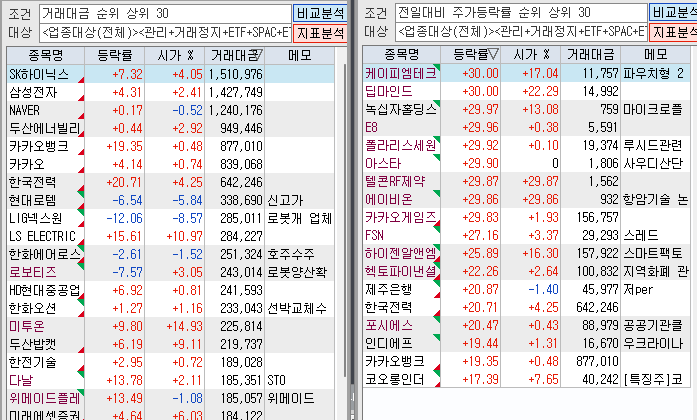Select the 다날 row
The image size is (697, 420).
click(170, 380)
